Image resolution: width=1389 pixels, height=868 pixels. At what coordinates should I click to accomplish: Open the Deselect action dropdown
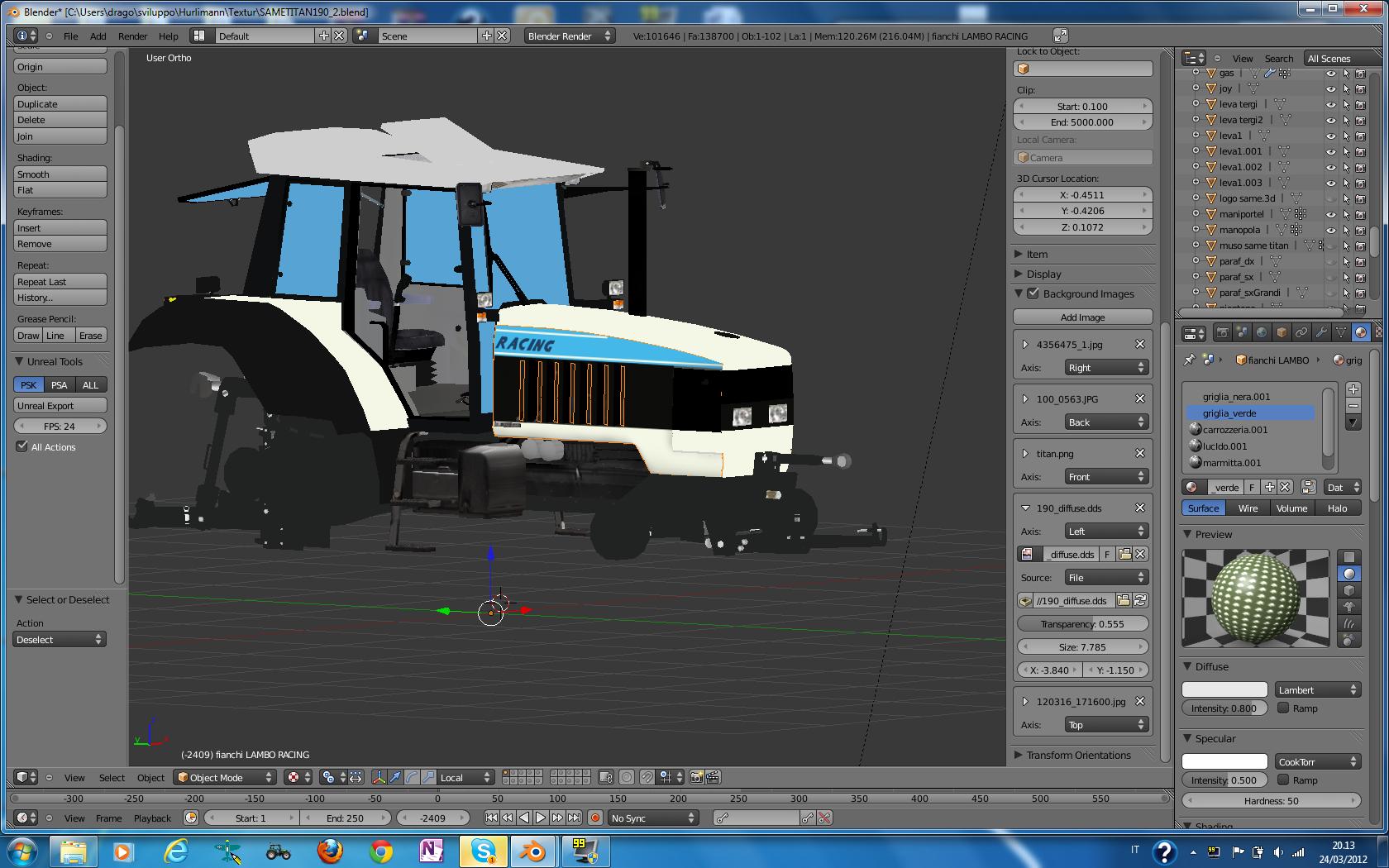coord(60,639)
